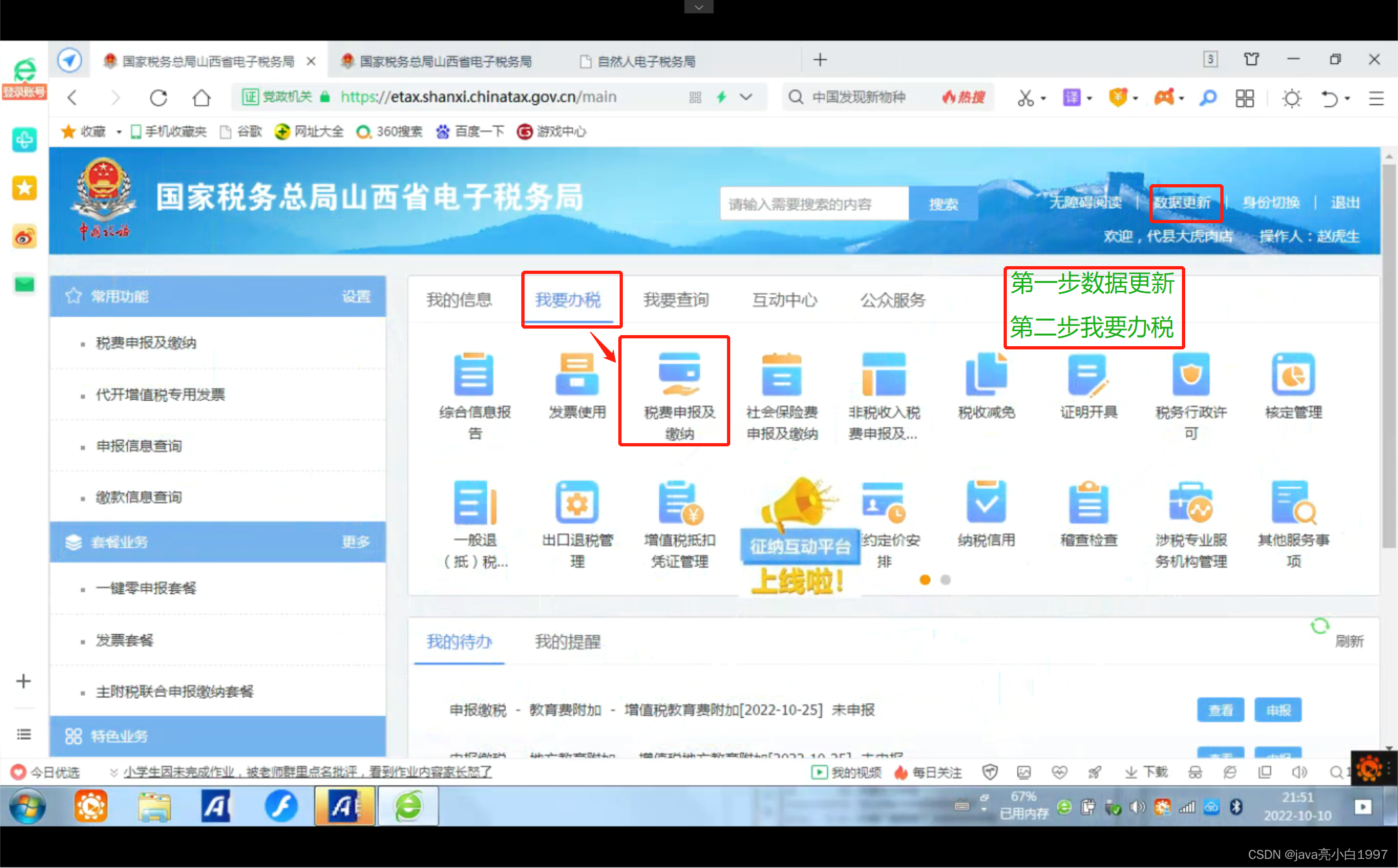Toggle speed mode lightning icon in address bar

click(722, 97)
